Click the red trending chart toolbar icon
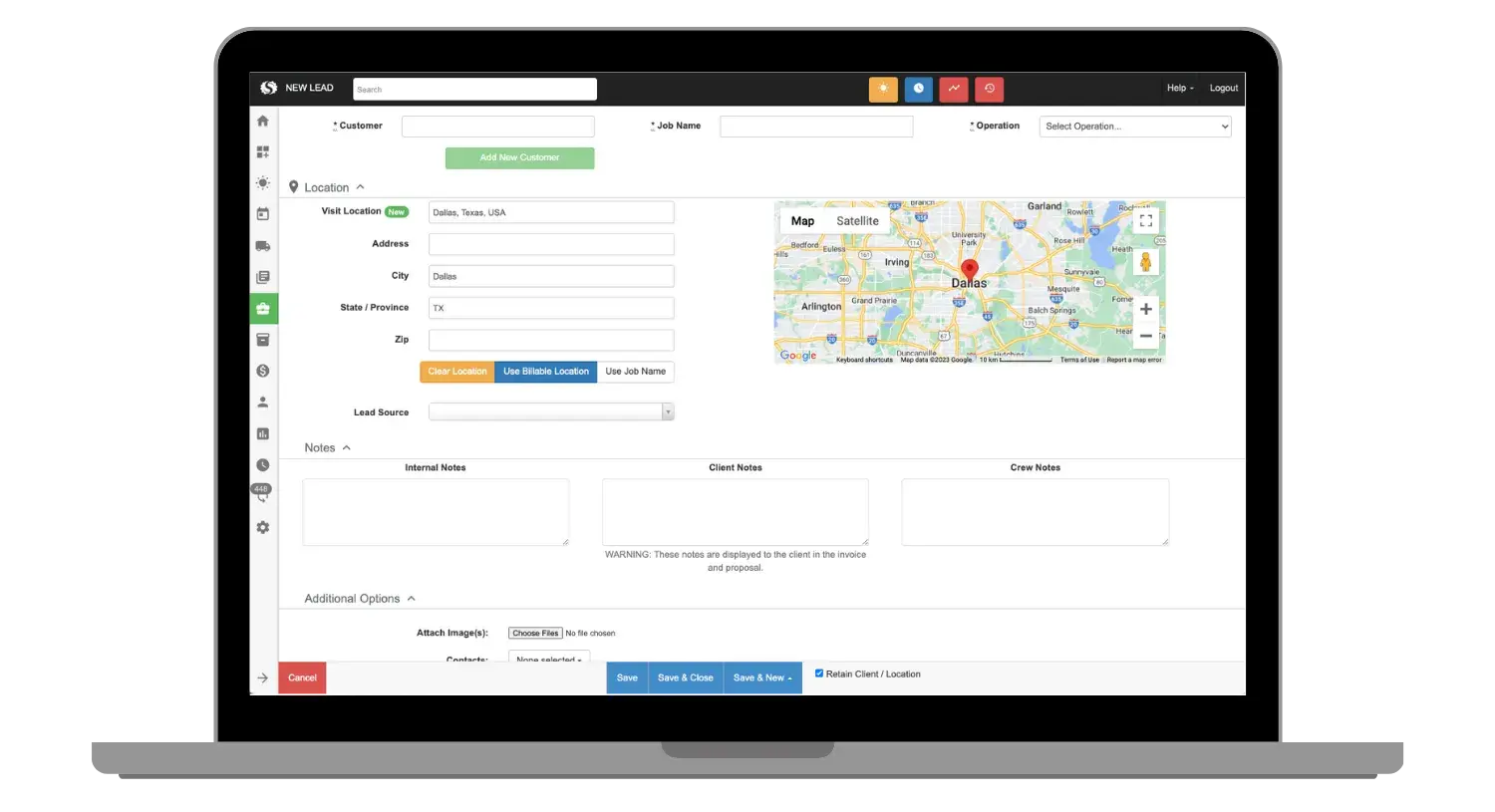Image resolution: width=1495 pixels, height=812 pixels. (x=953, y=89)
